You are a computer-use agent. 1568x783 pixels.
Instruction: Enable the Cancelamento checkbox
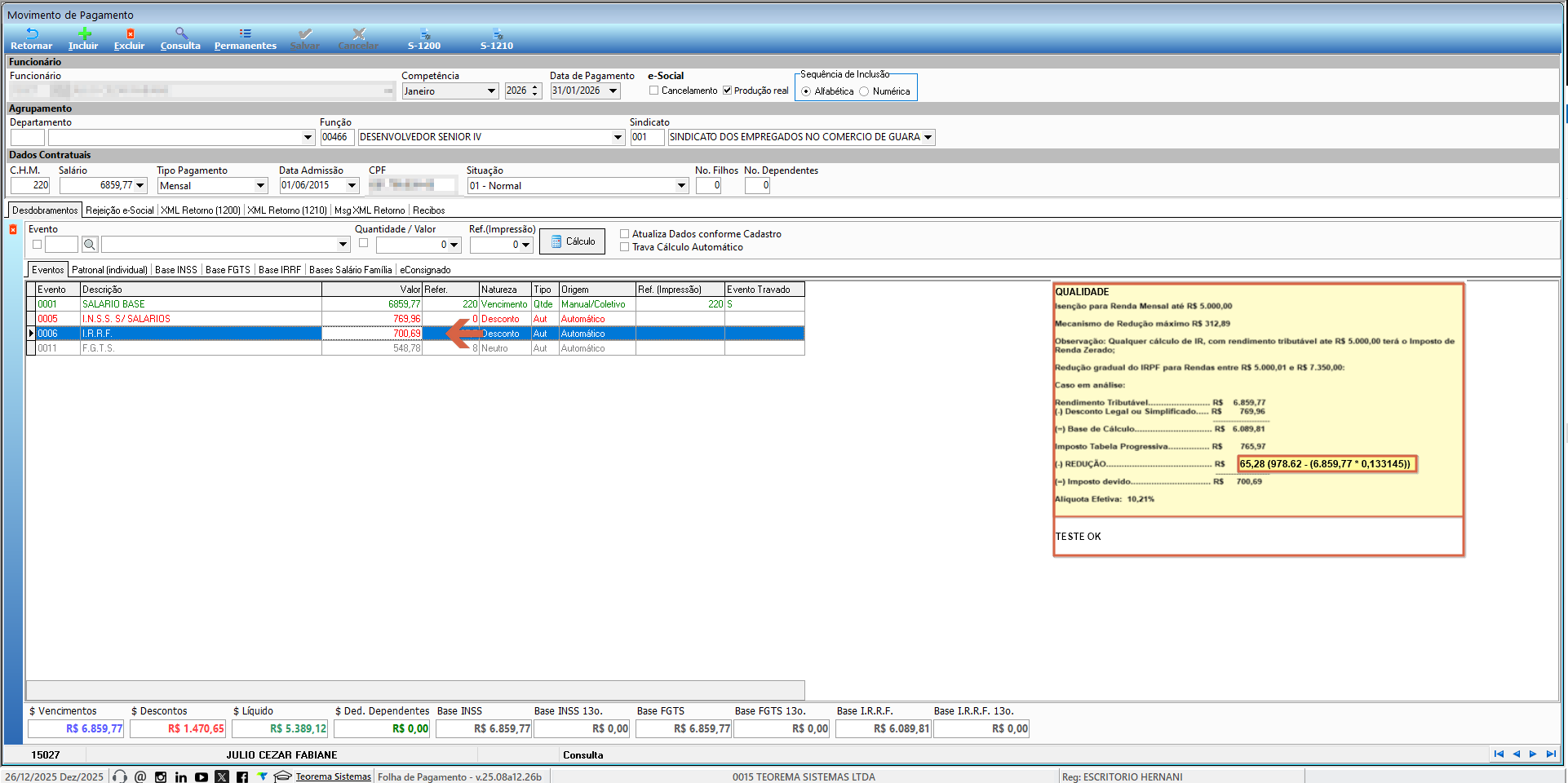pyautogui.click(x=654, y=91)
